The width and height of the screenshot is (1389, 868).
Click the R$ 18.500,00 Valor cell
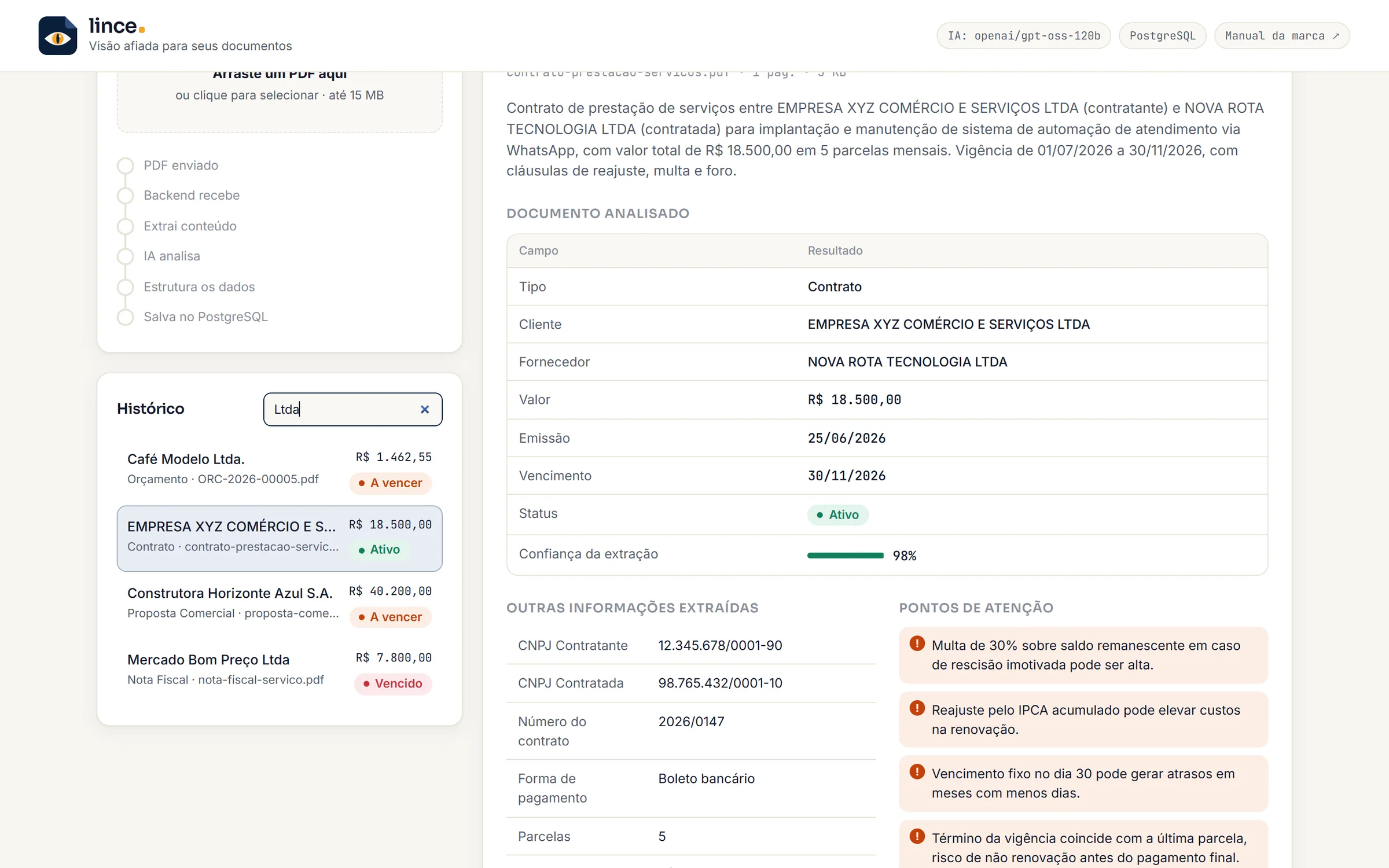click(854, 400)
